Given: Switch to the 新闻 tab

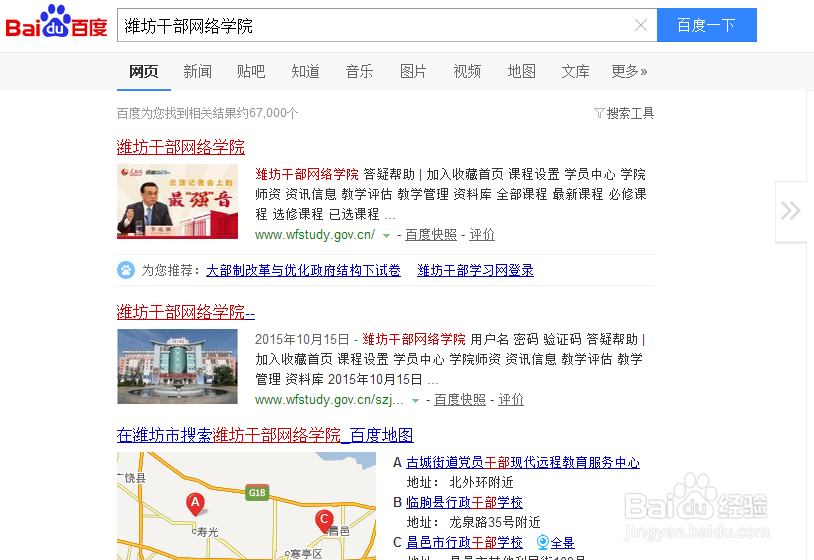Looking at the screenshot, I should pos(198,71).
